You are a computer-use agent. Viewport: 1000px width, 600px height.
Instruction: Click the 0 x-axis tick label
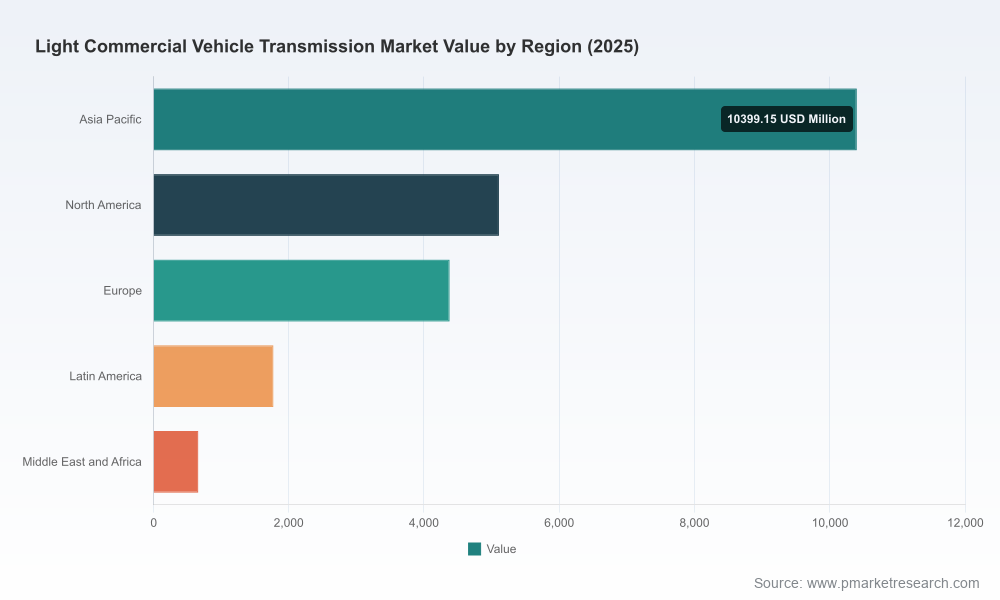point(154,523)
